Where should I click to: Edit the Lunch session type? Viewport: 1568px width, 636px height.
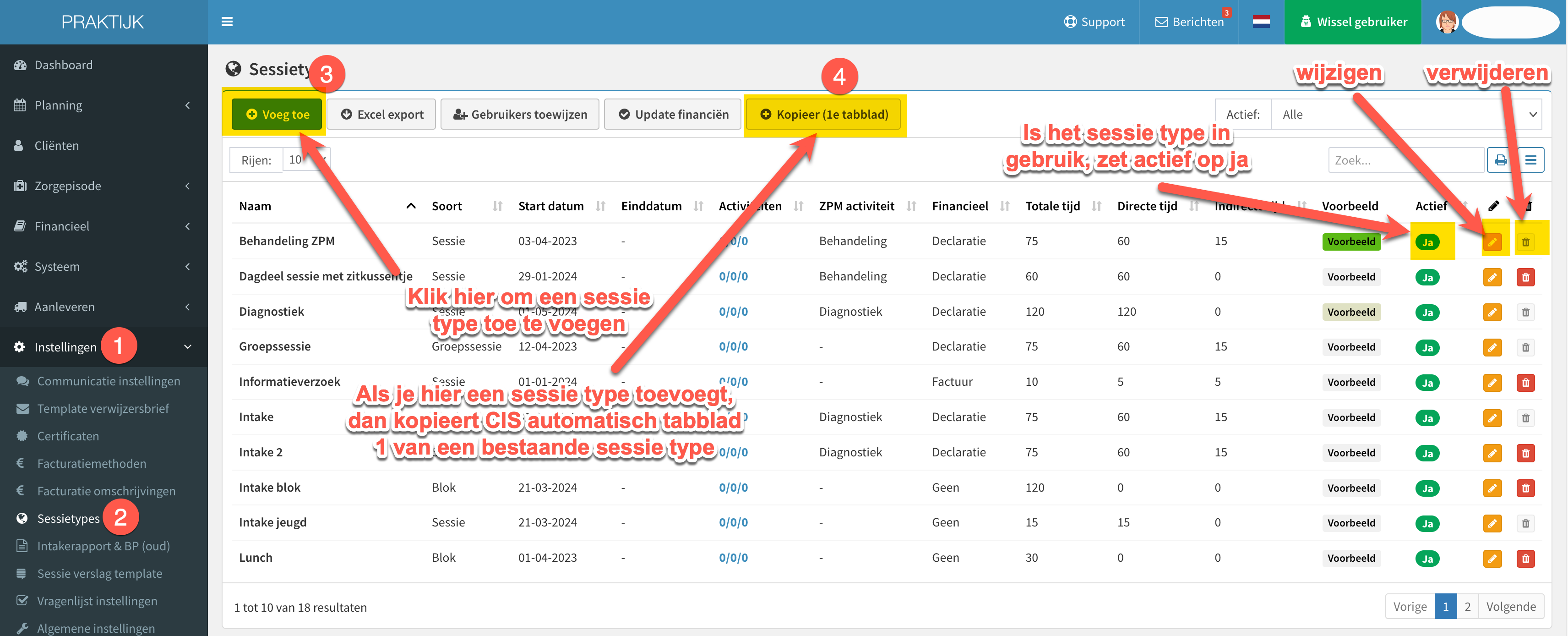[1492, 558]
